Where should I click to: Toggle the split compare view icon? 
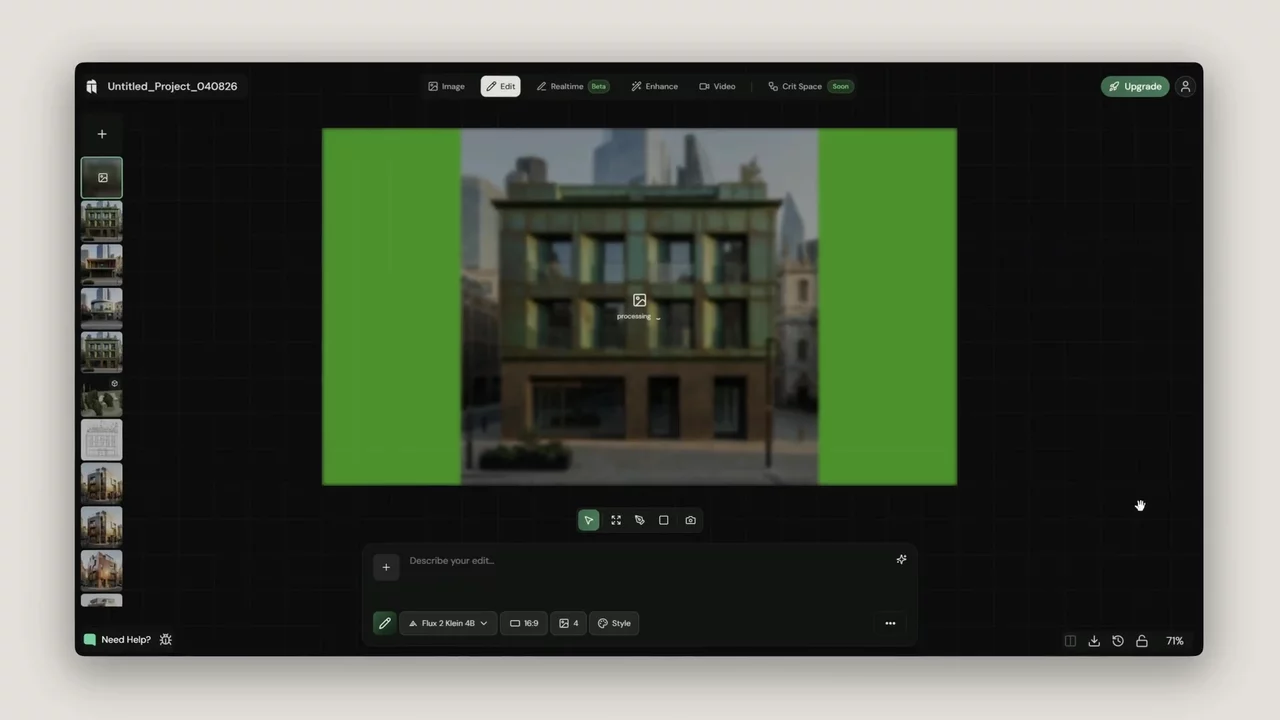1070,641
